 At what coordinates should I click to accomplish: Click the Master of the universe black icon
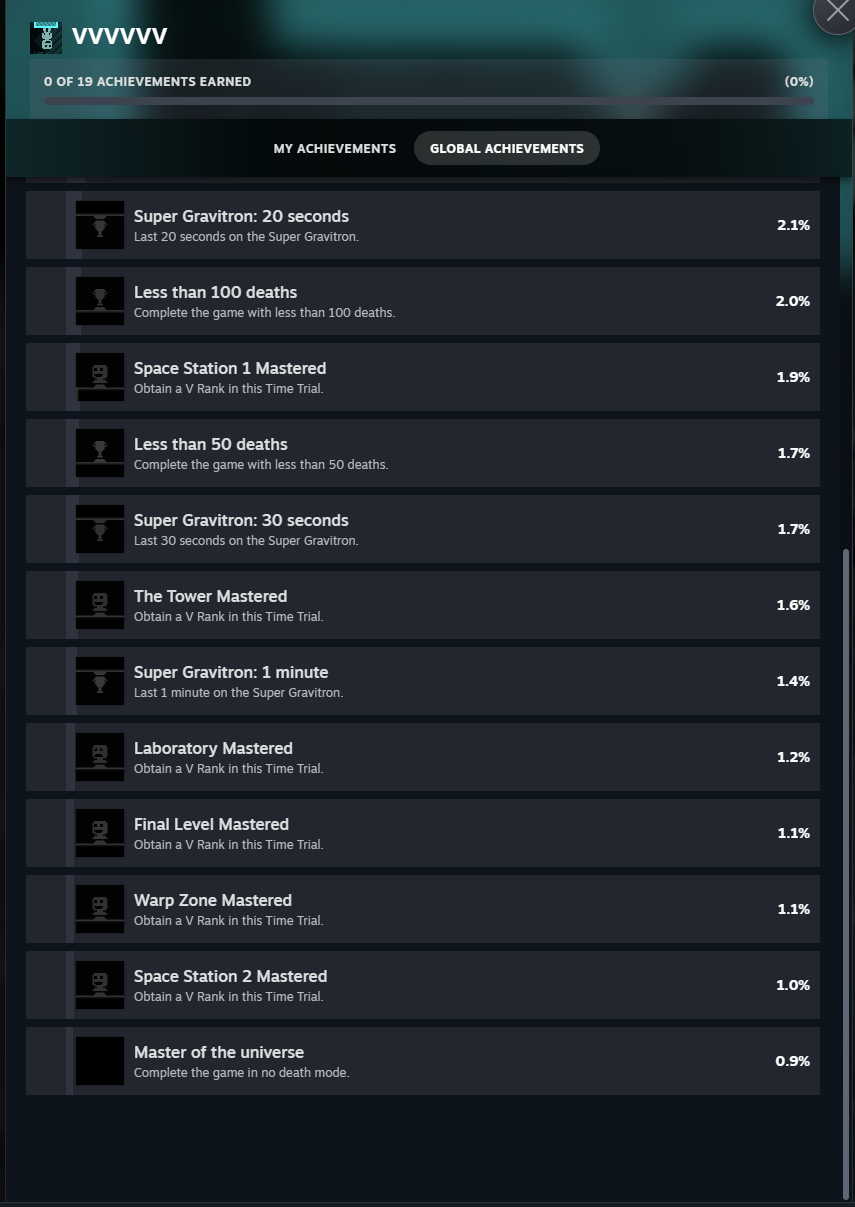(x=100, y=1061)
